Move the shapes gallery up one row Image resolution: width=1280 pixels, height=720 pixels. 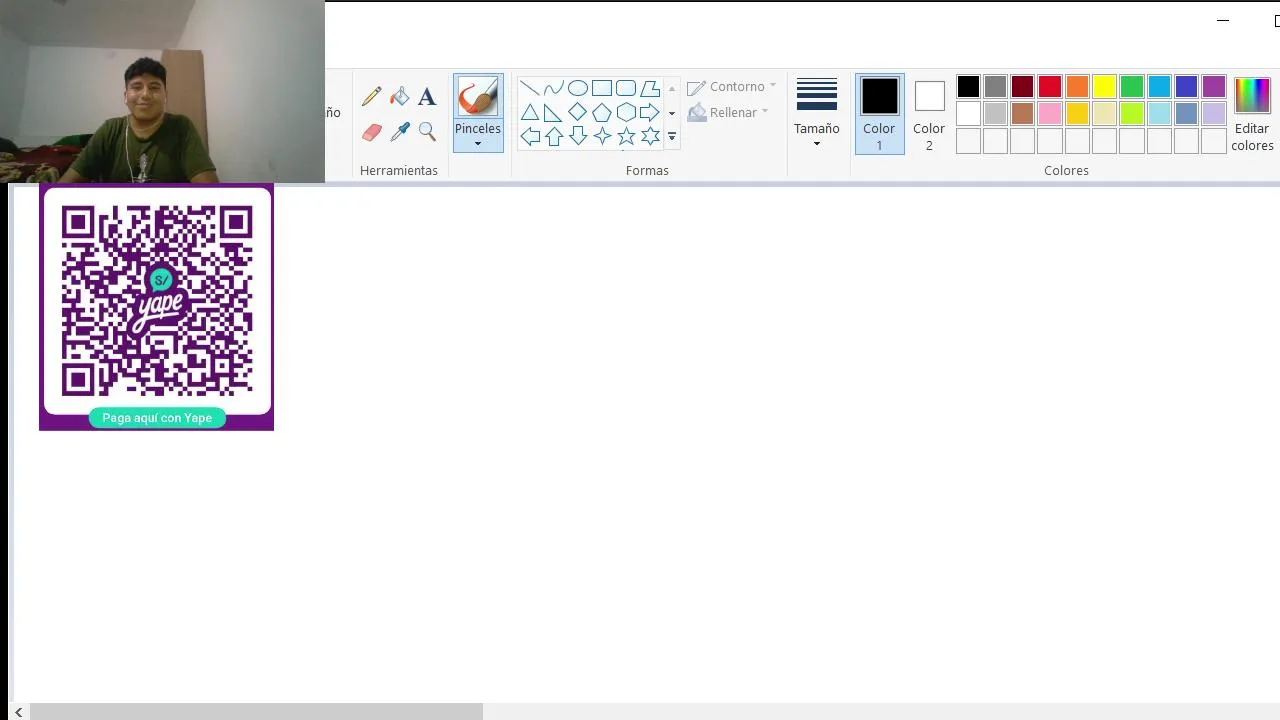coord(672,88)
